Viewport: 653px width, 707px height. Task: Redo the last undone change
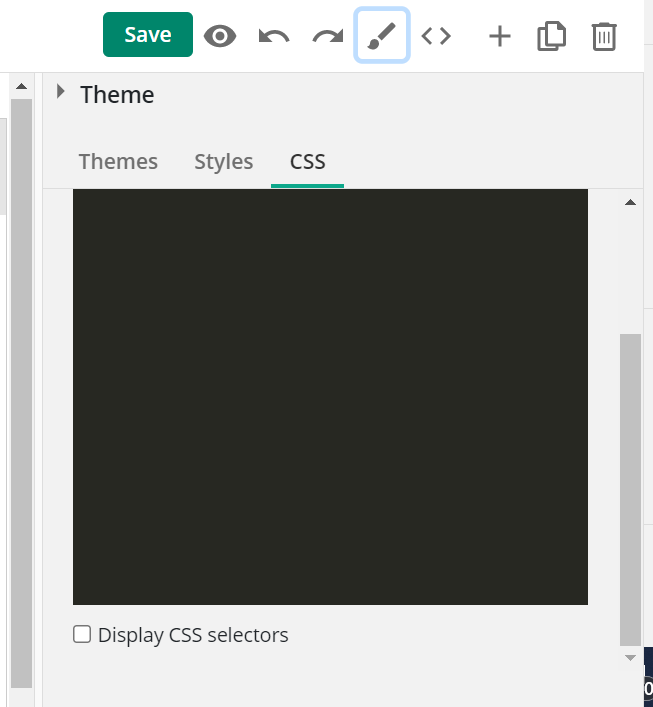coord(328,36)
